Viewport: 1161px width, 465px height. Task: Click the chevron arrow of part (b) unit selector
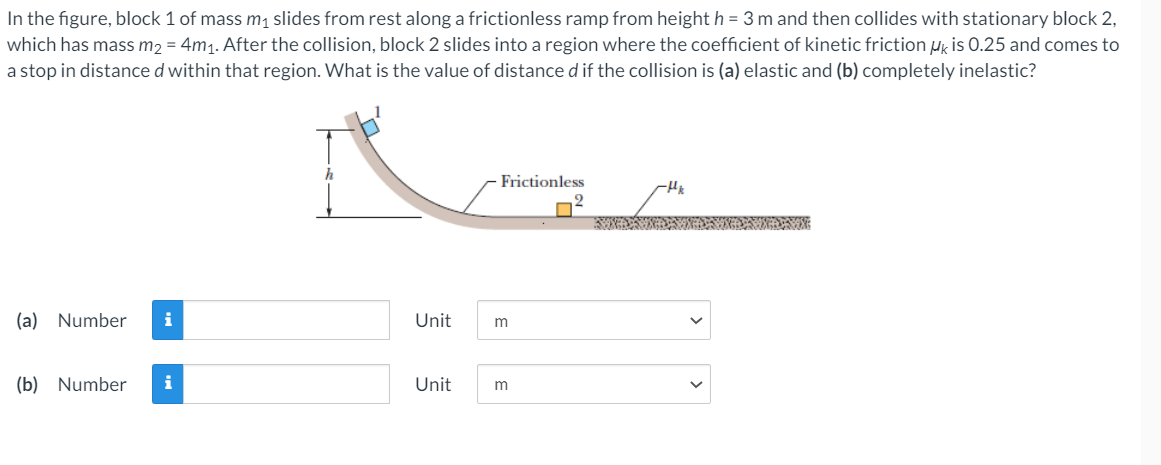(694, 384)
